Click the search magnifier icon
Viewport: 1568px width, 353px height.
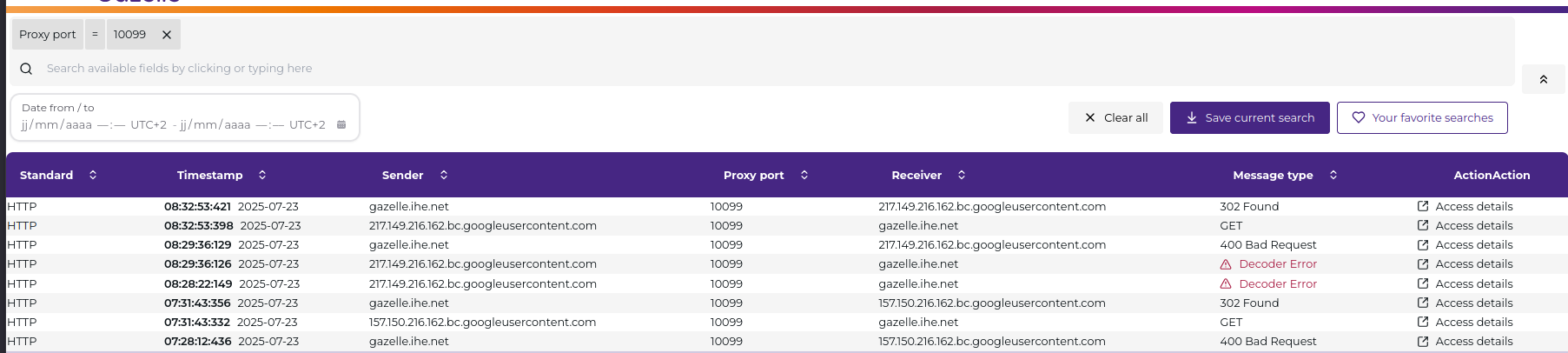[26, 69]
